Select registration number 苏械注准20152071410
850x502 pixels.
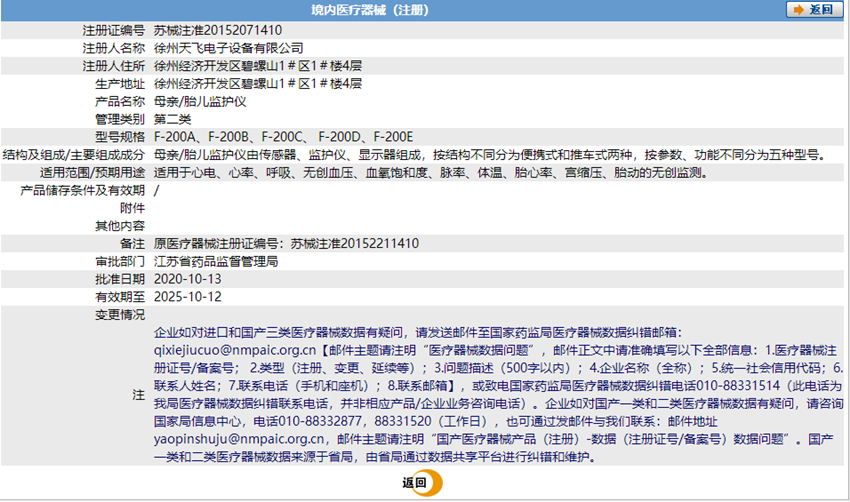tap(218, 30)
